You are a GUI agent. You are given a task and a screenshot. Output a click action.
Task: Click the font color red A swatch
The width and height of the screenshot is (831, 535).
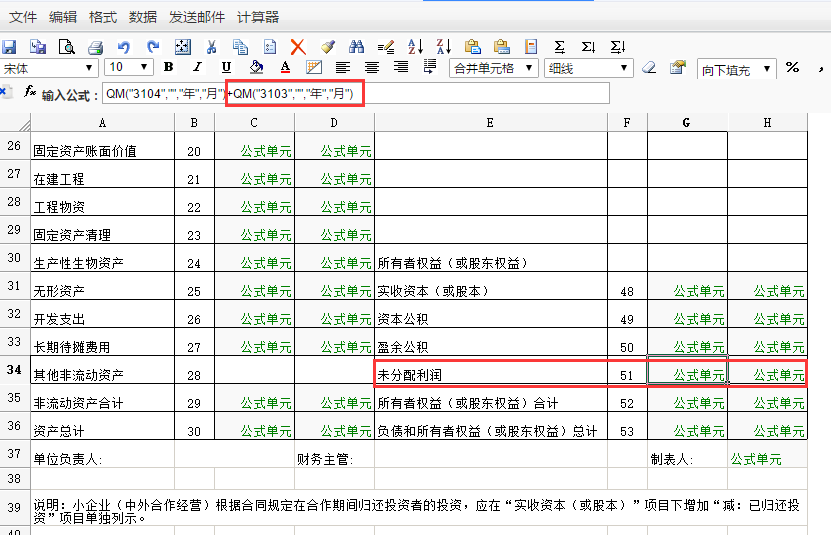(x=285, y=68)
